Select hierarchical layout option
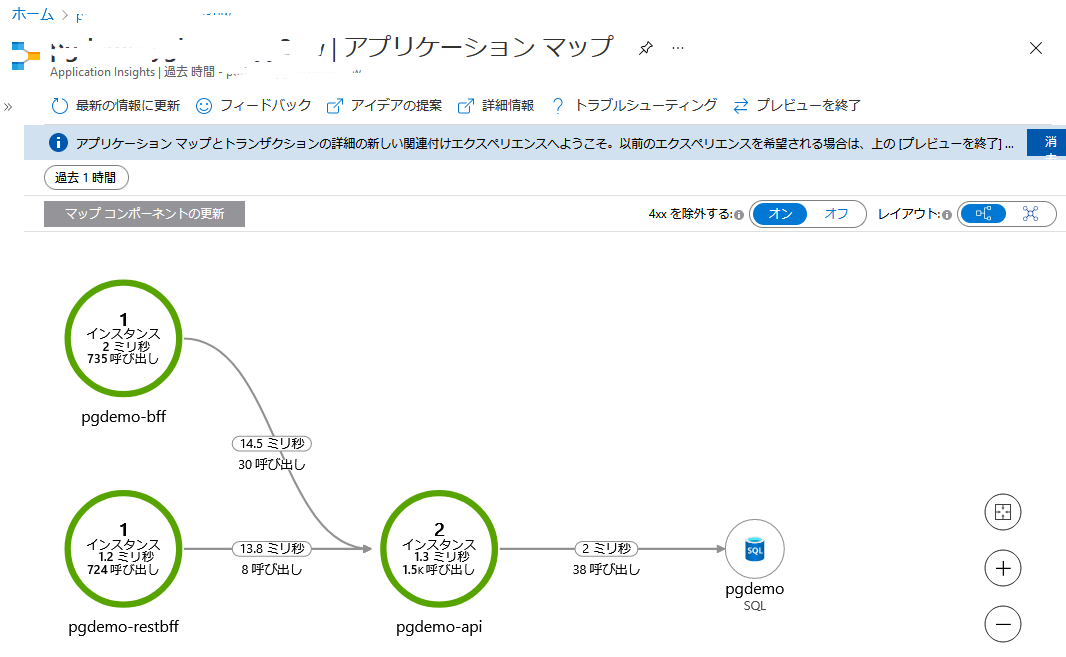Image resolution: width=1066 pixels, height=657 pixels. pos(983,214)
